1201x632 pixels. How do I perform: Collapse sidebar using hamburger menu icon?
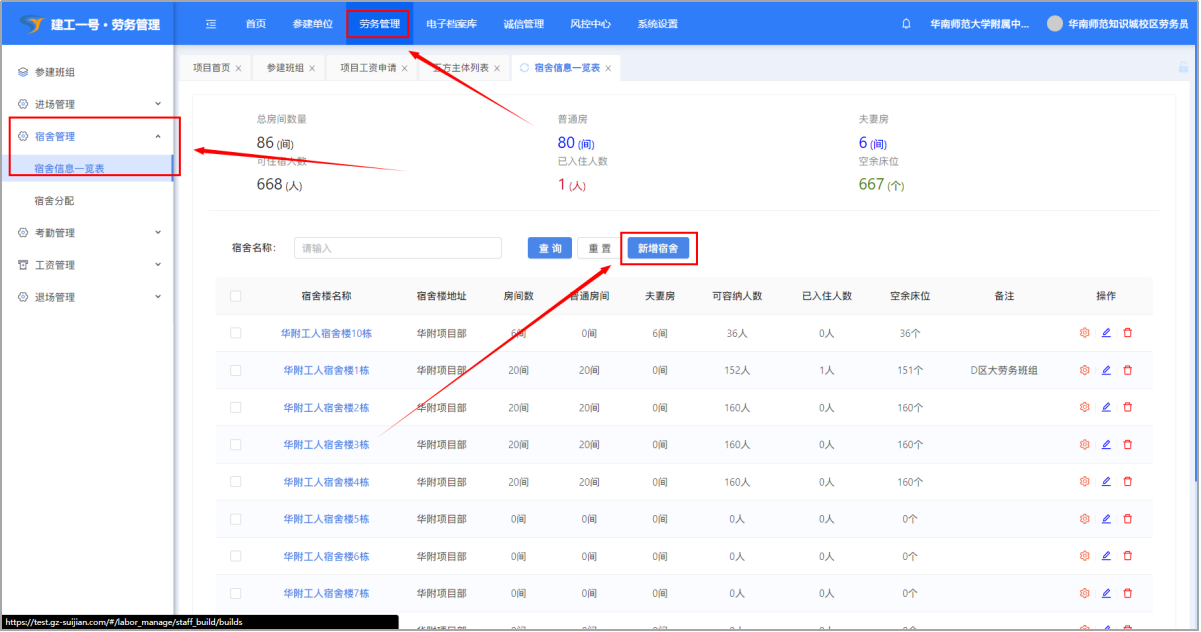tap(211, 24)
